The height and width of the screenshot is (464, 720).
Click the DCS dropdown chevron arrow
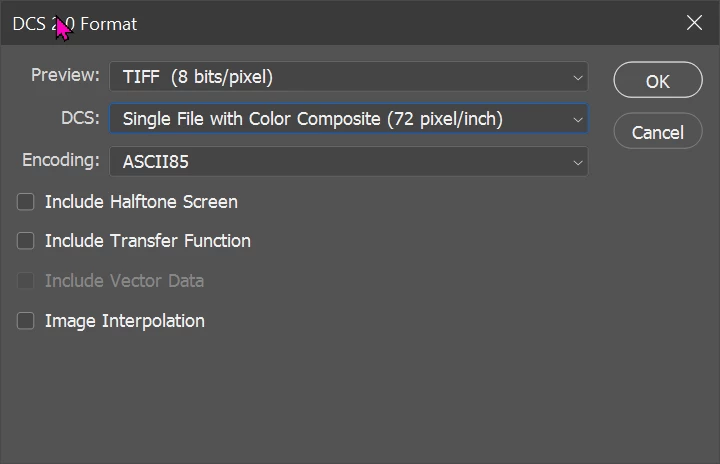[578, 119]
